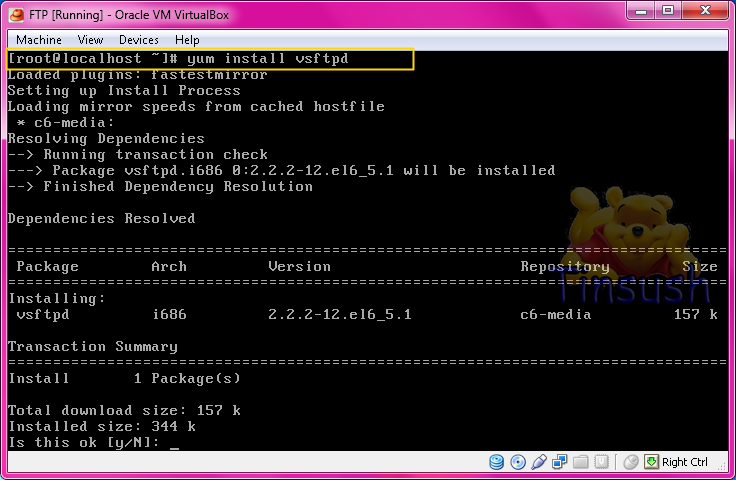Click 'Install 1 Package(s)' line

[124, 379]
